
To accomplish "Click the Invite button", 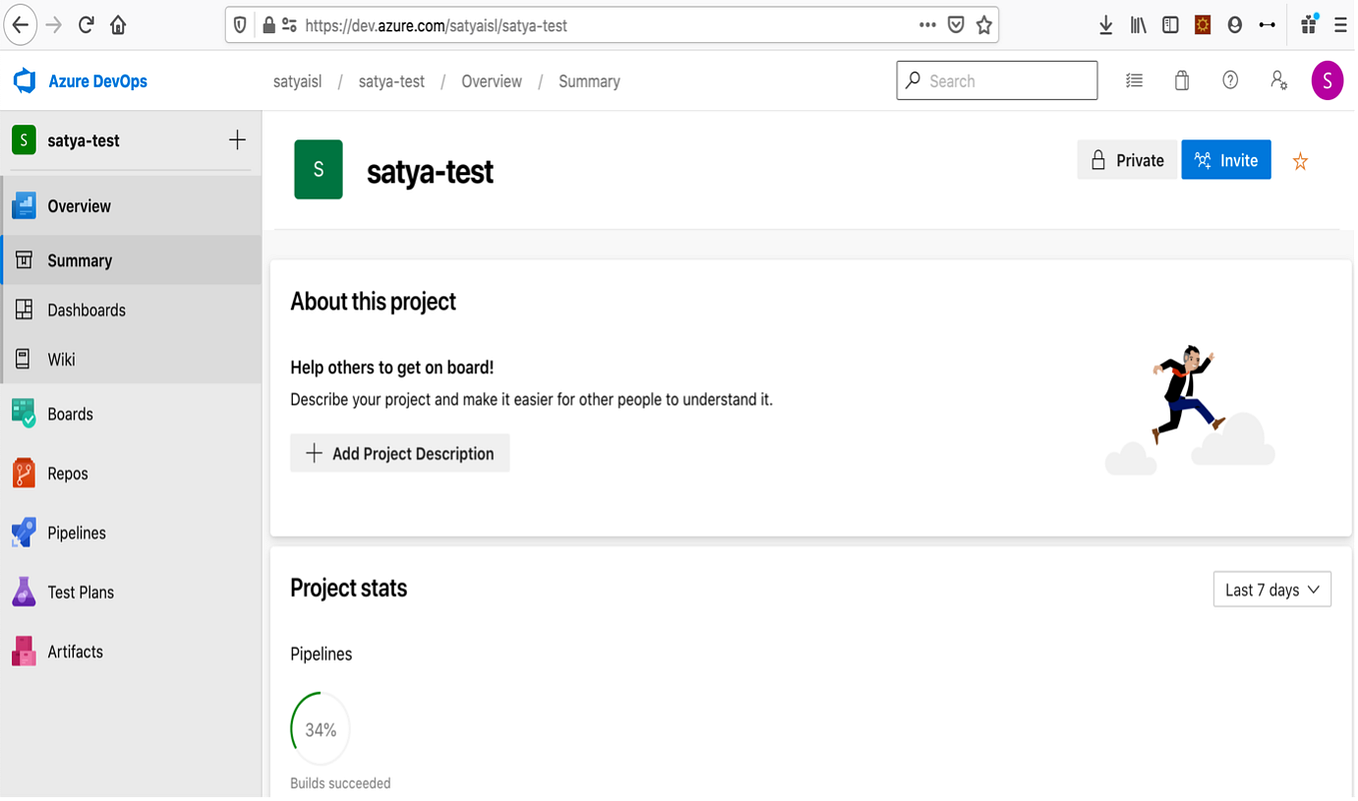I will pyautogui.click(x=1226, y=159).
